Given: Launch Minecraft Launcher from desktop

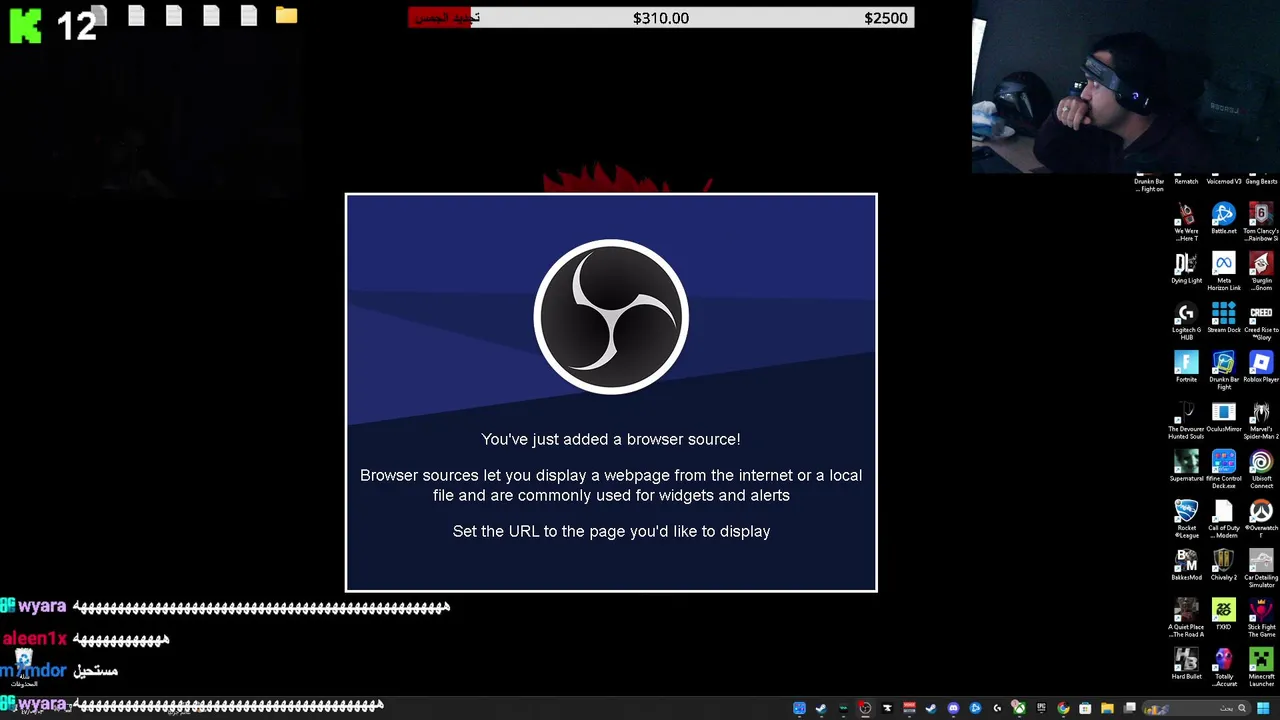Looking at the screenshot, I should (x=1261, y=668).
